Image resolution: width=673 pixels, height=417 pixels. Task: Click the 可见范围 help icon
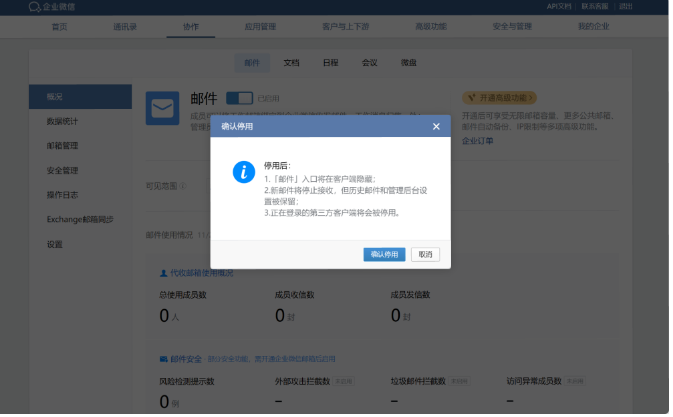point(182,185)
